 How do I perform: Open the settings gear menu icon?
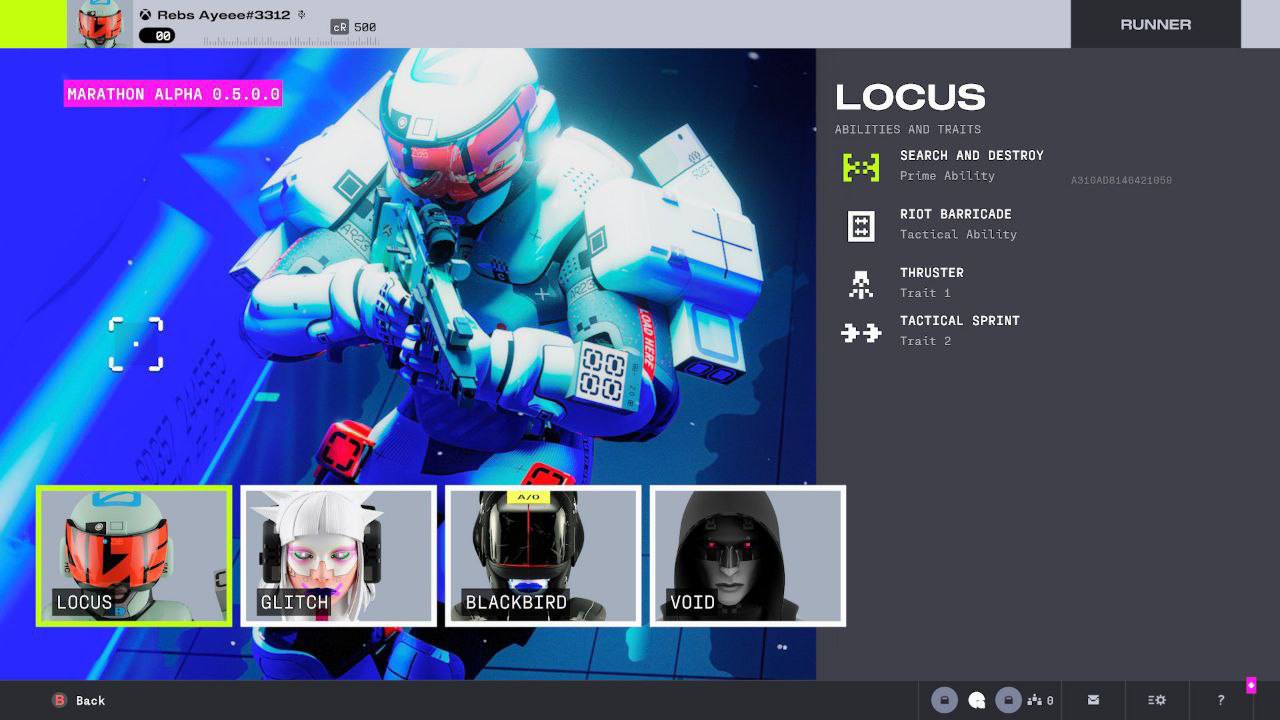click(x=1157, y=700)
